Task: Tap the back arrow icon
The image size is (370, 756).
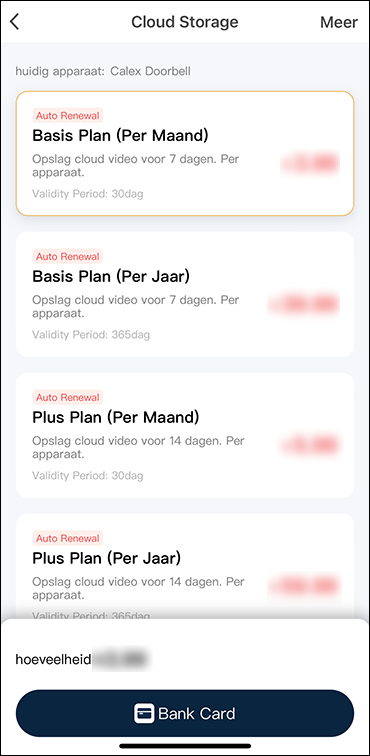Action: click(15, 22)
